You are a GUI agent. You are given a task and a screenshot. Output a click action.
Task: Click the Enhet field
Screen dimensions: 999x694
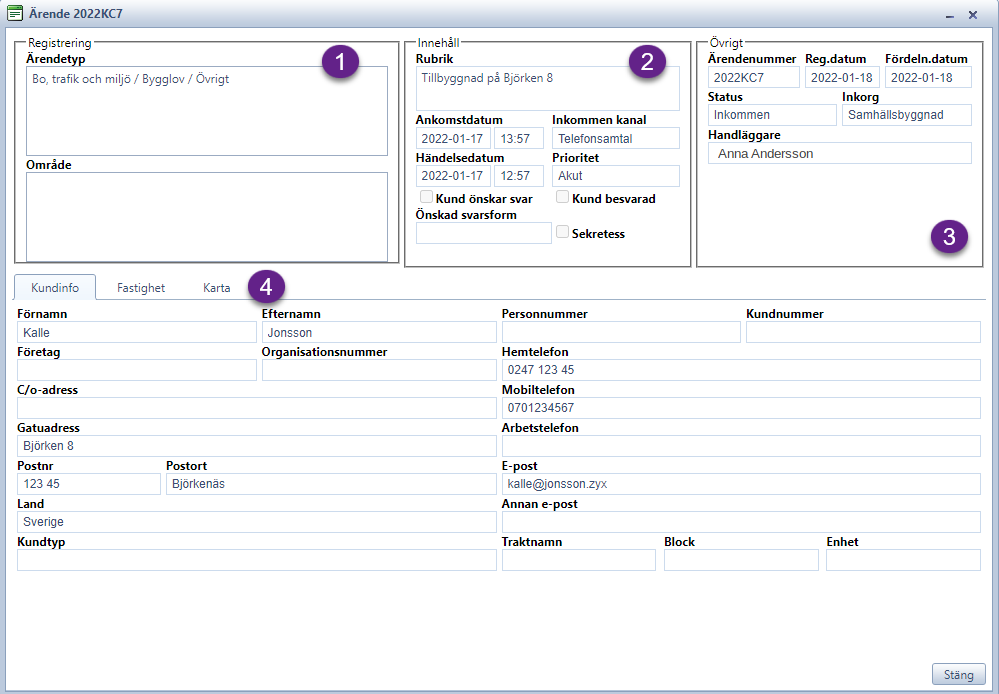pos(903,560)
